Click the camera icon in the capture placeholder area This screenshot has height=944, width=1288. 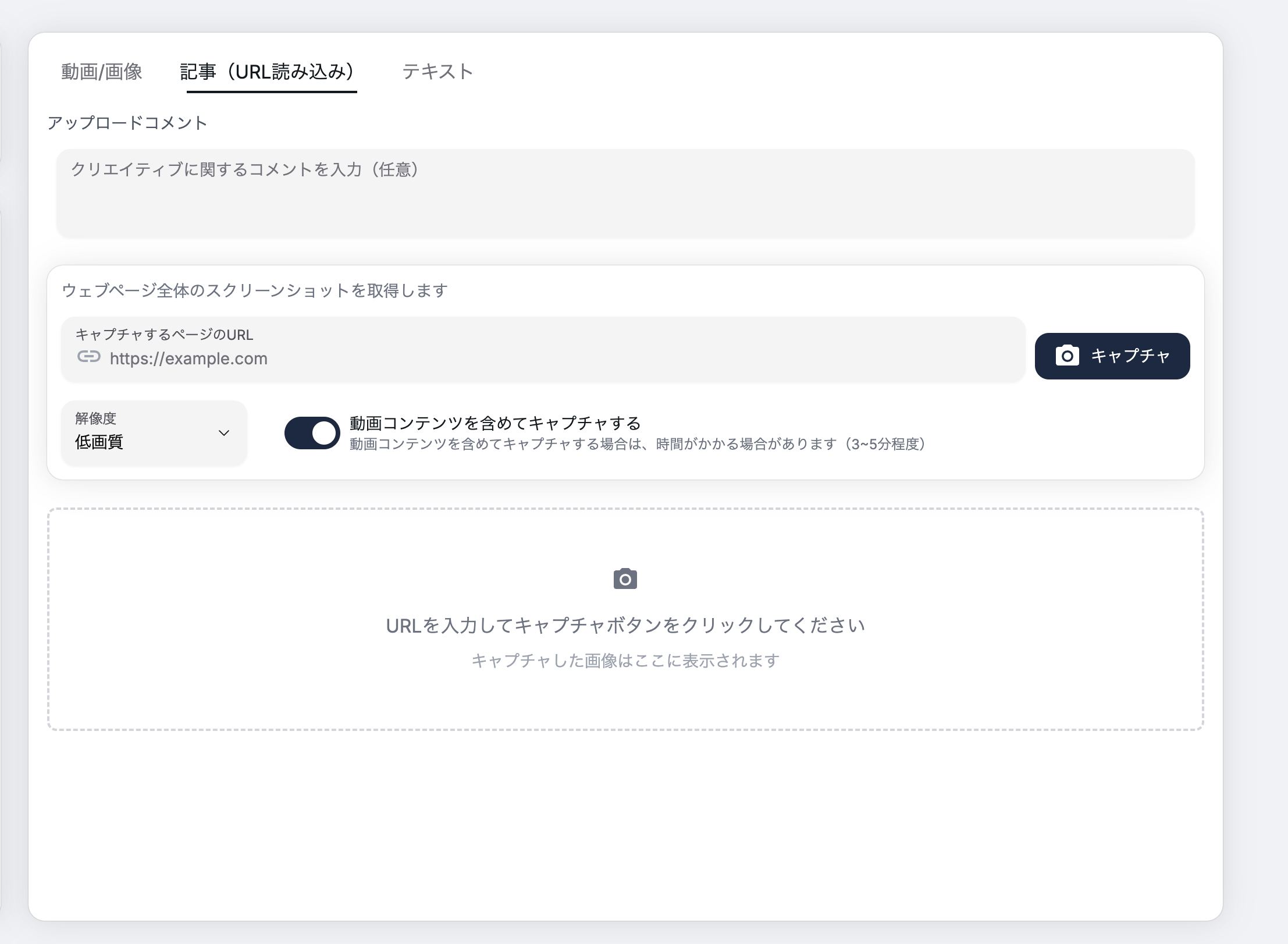coord(627,578)
